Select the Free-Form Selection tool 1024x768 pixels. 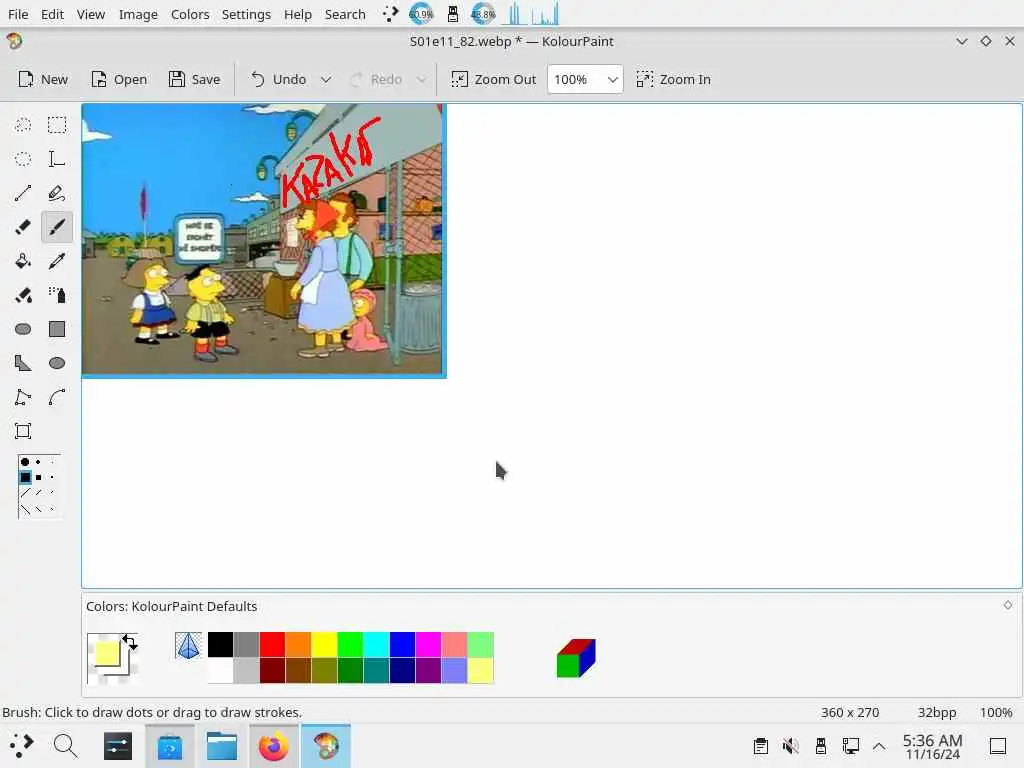point(23,125)
